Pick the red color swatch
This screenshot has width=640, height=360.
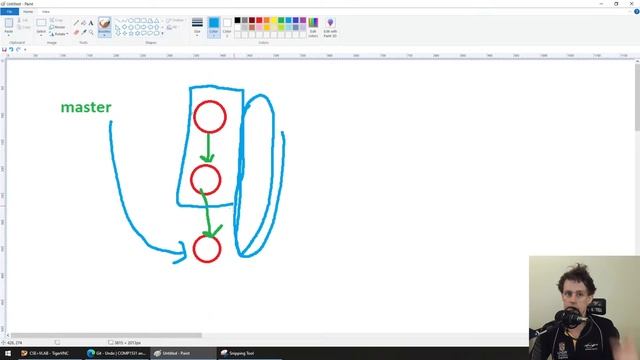click(259, 20)
